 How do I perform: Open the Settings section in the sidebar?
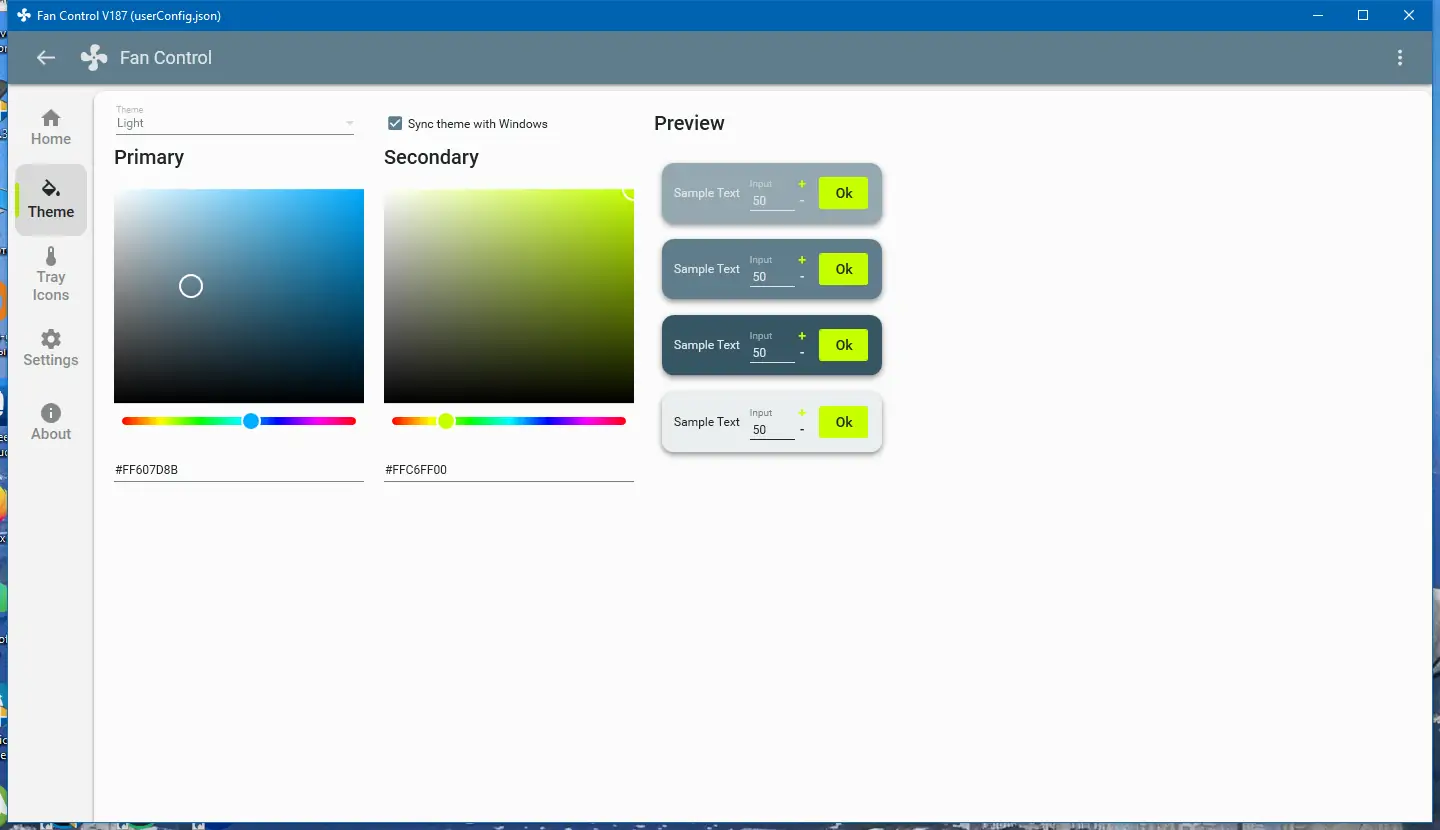pyautogui.click(x=51, y=348)
